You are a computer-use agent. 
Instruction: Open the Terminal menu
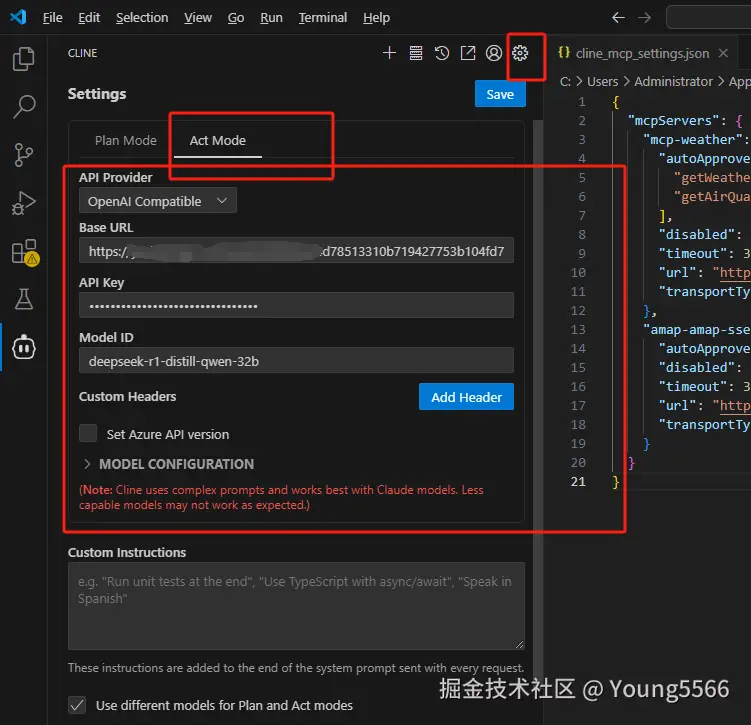point(323,18)
